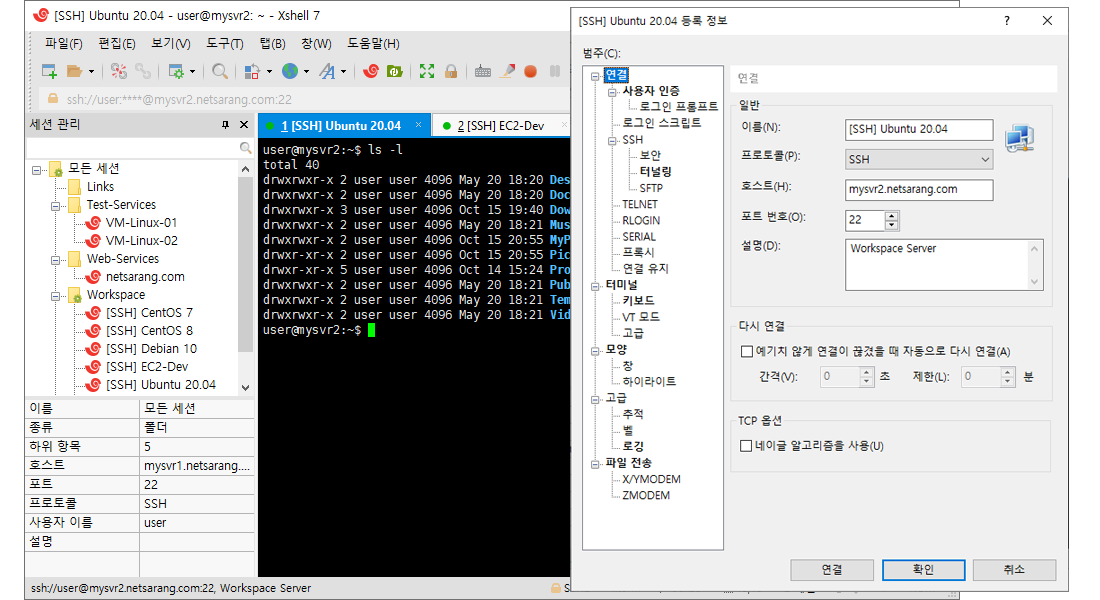
Task: Enable auto reconnect on unexpected disconnect checkbox
Action: click(746, 352)
